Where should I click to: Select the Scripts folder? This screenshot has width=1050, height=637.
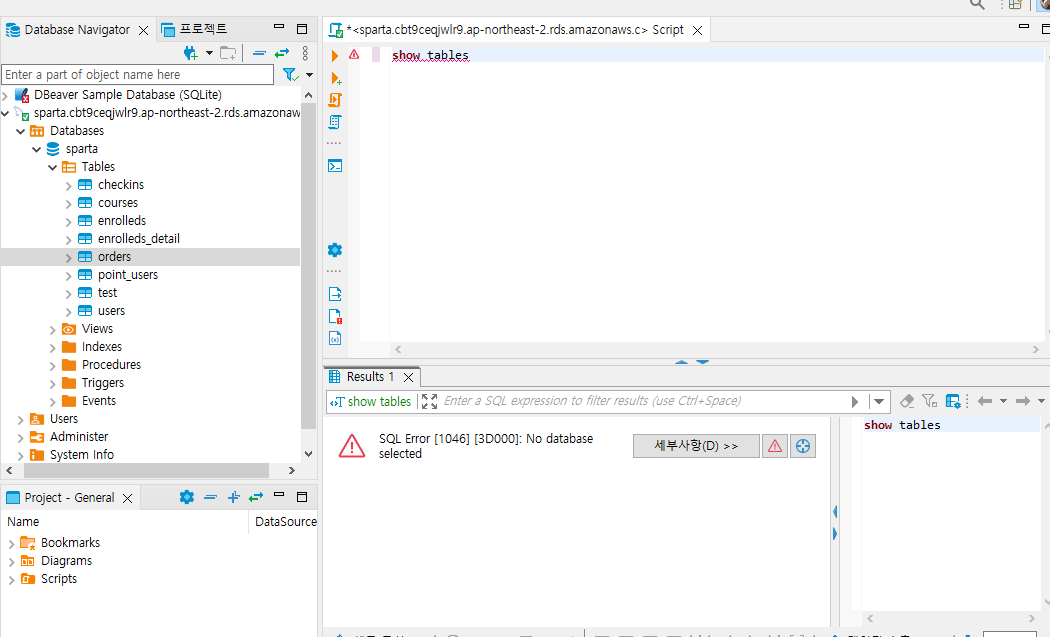point(59,579)
